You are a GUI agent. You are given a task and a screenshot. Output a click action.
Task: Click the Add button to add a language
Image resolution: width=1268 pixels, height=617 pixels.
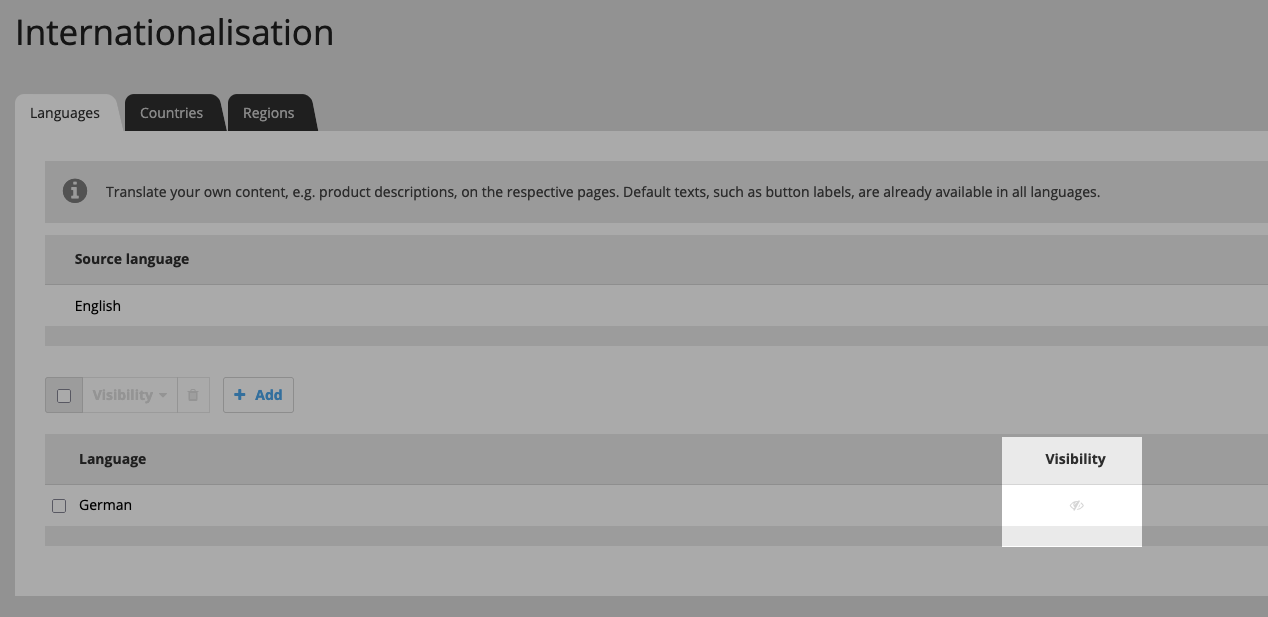click(x=258, y=395)
